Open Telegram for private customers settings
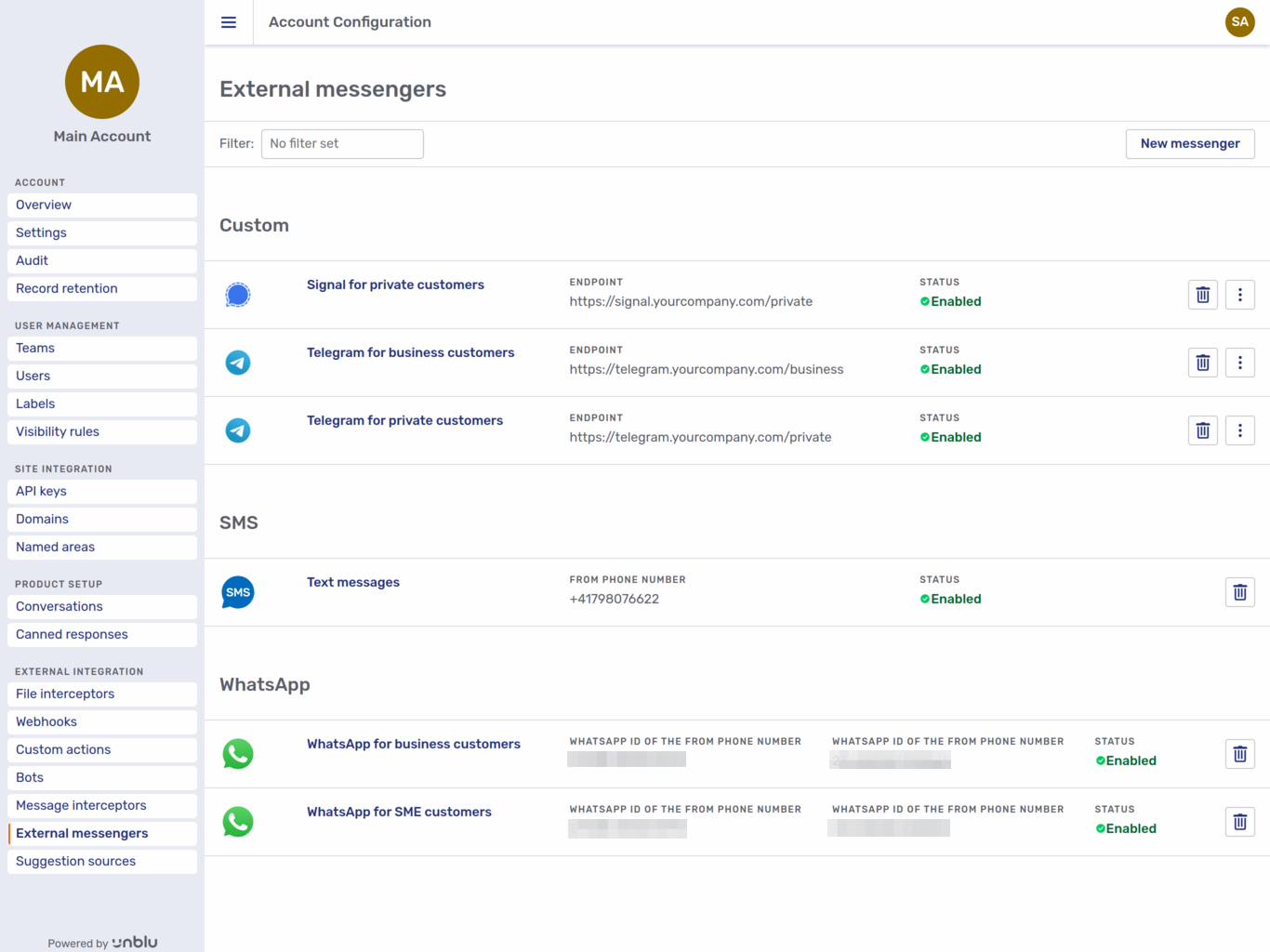The width and height of the screenshot is (1270, 952). point(404,420)
